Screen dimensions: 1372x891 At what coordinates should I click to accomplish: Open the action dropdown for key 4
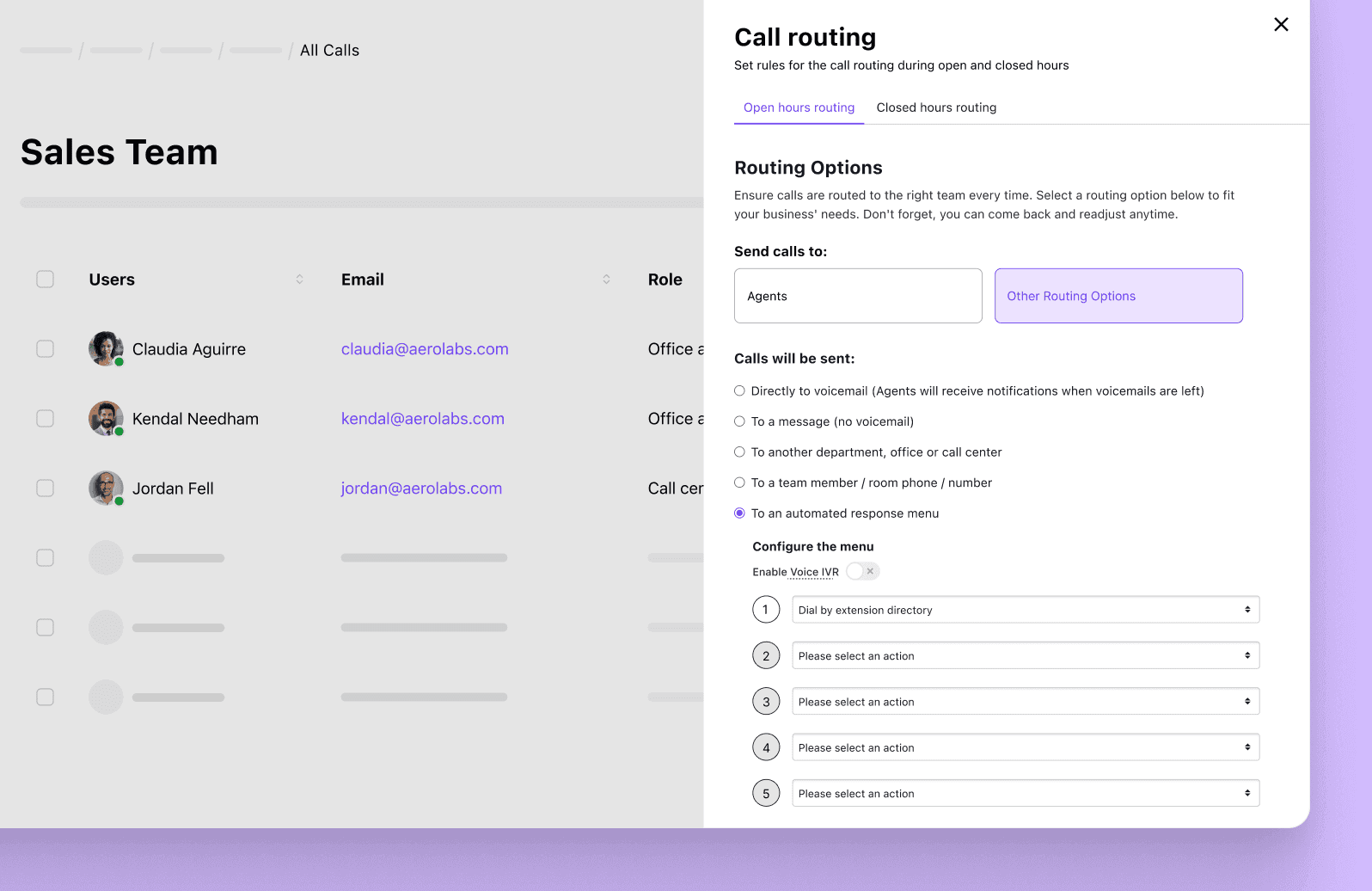point(1025,747)
